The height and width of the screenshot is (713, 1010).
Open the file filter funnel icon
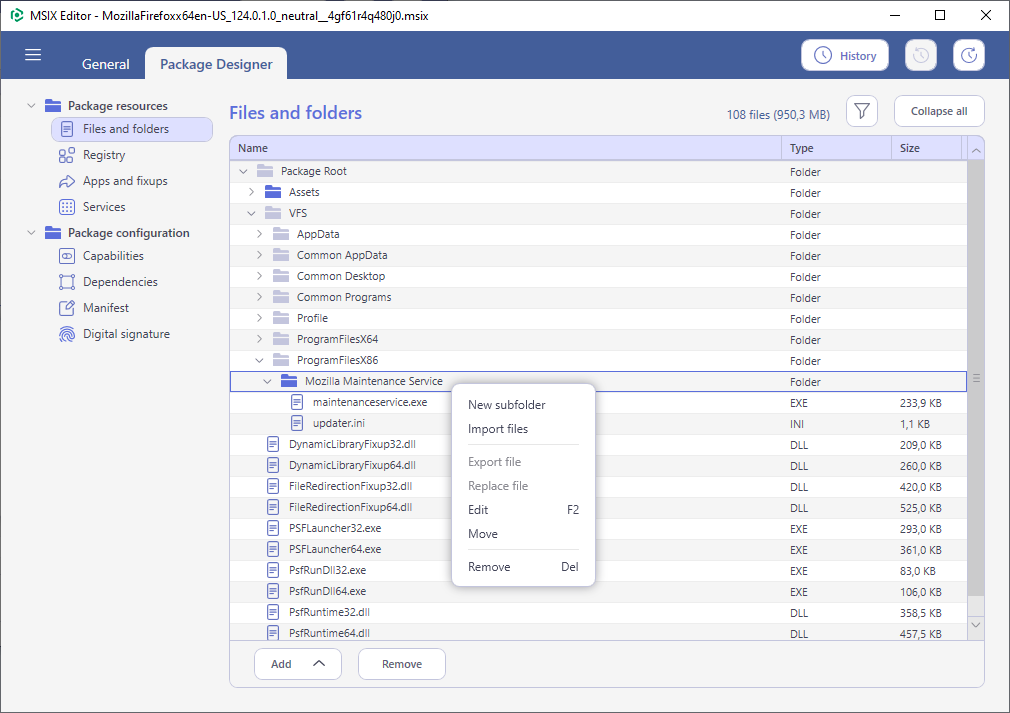pos(862,111)
